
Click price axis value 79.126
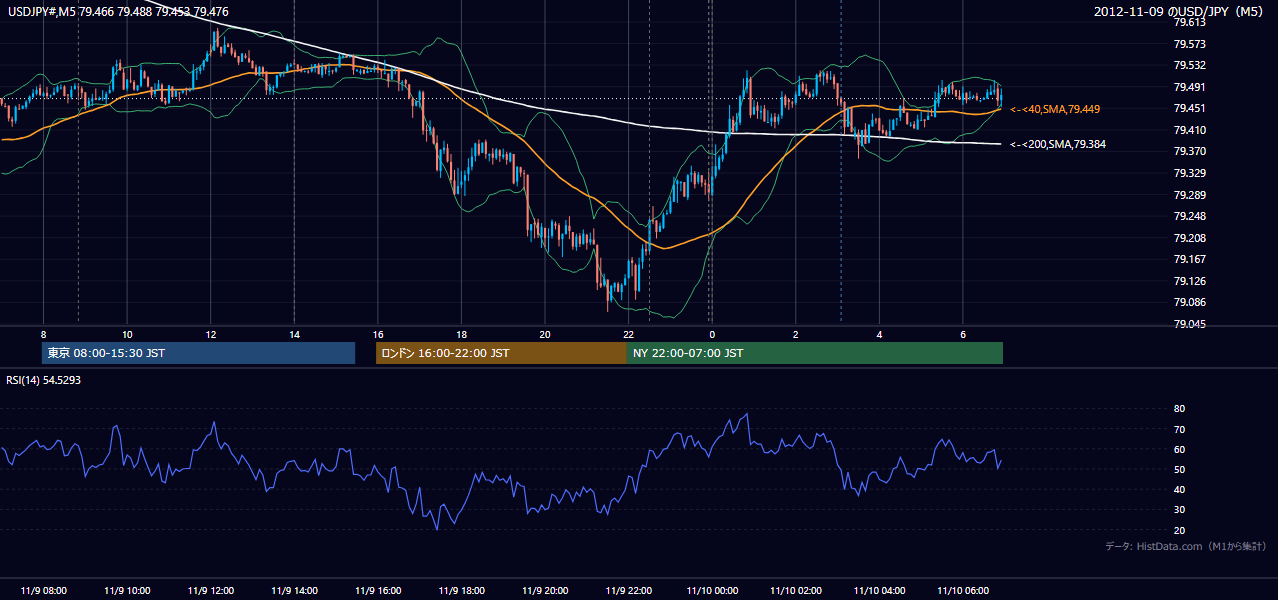pyautogui.click(x=1189, y=281)
